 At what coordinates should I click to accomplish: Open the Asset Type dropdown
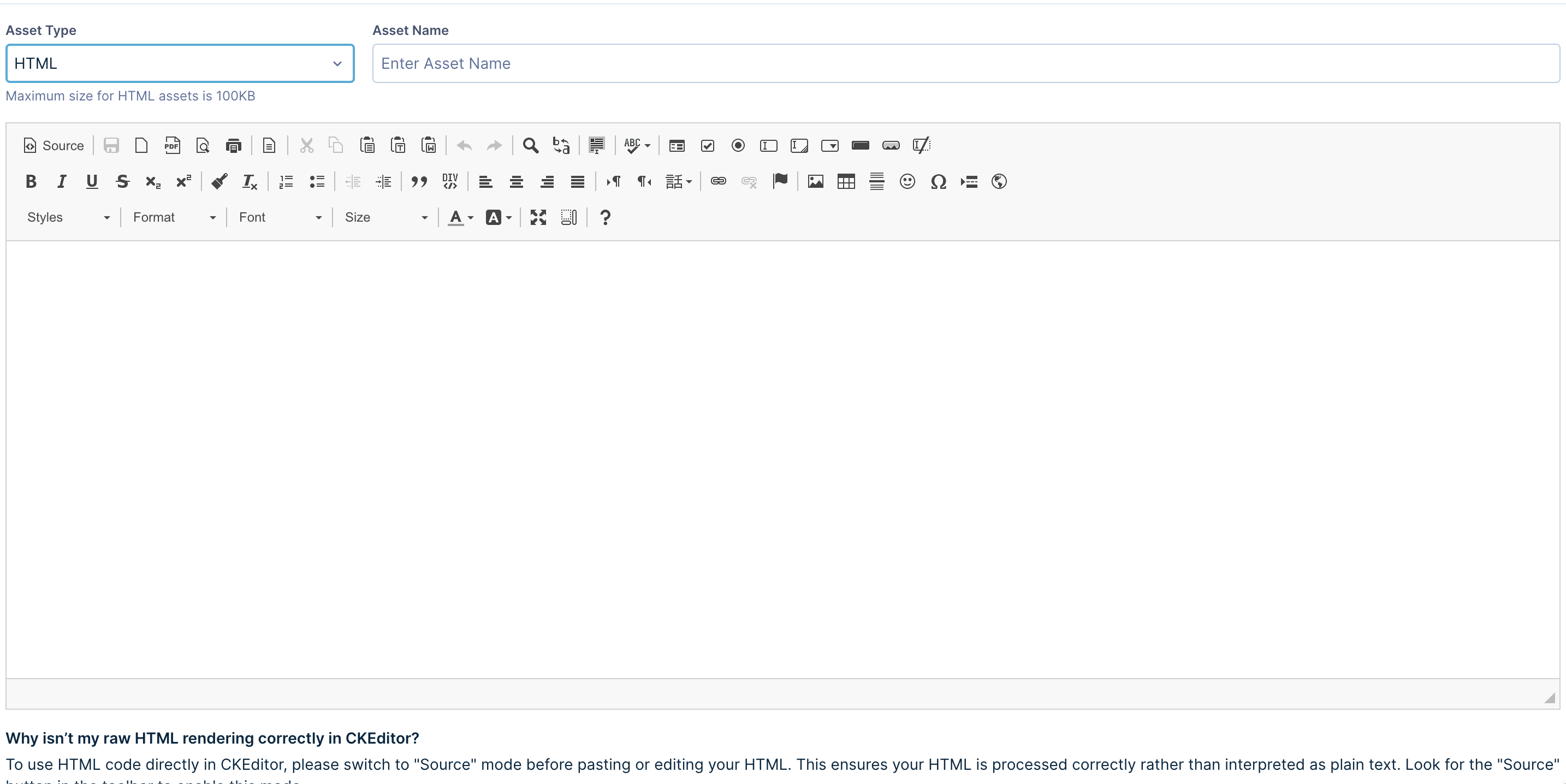coord(180,63)
